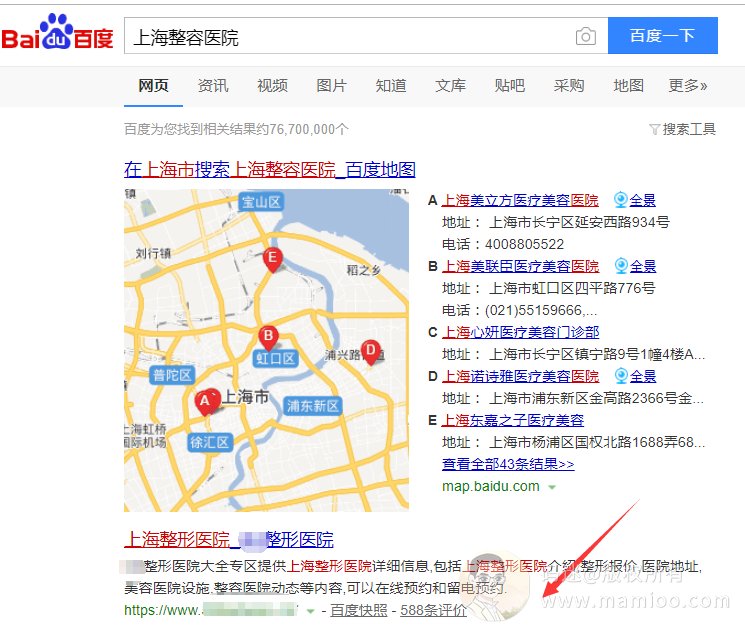Open 上海美立方医疗美容医院 link

(x=520, y=200)
